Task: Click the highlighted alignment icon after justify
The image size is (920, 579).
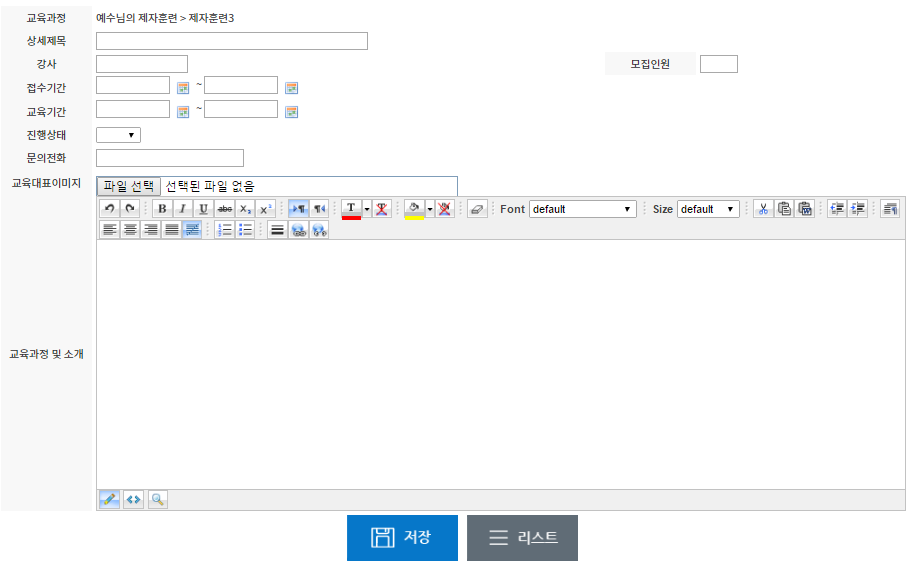Action: click(192, 229)
